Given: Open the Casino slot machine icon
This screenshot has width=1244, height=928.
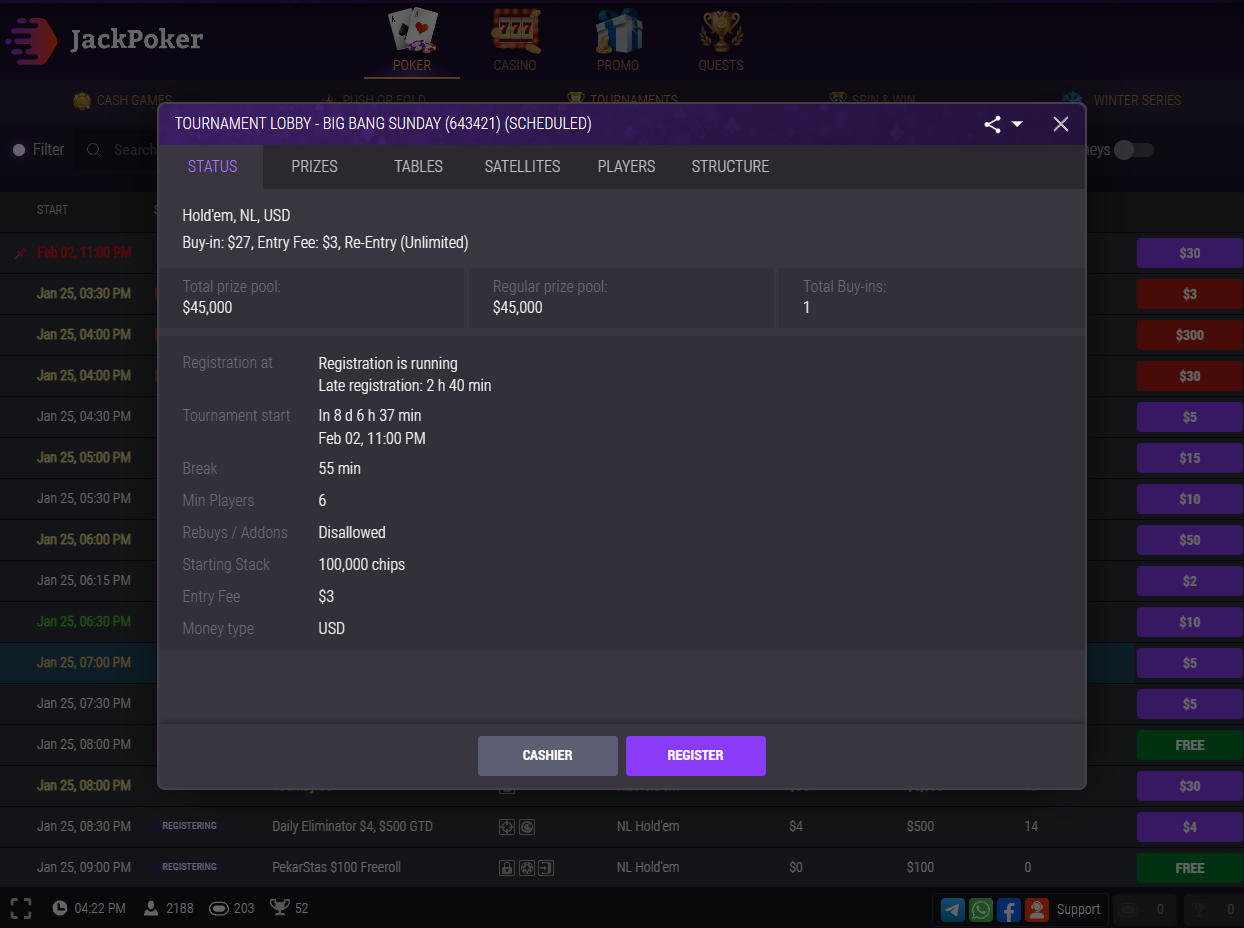Looking at the screenshot, I should pyautogui.click(x=515, y=33).
